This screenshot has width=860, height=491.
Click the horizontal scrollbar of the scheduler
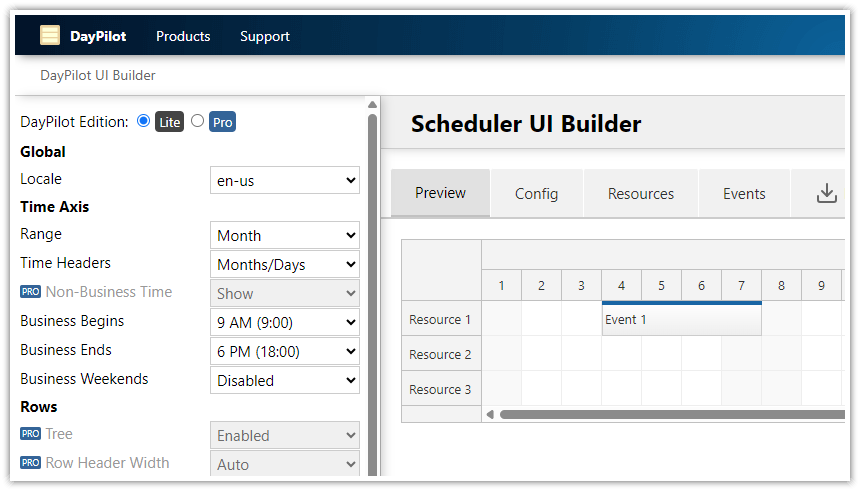click(x=672, y=415)
